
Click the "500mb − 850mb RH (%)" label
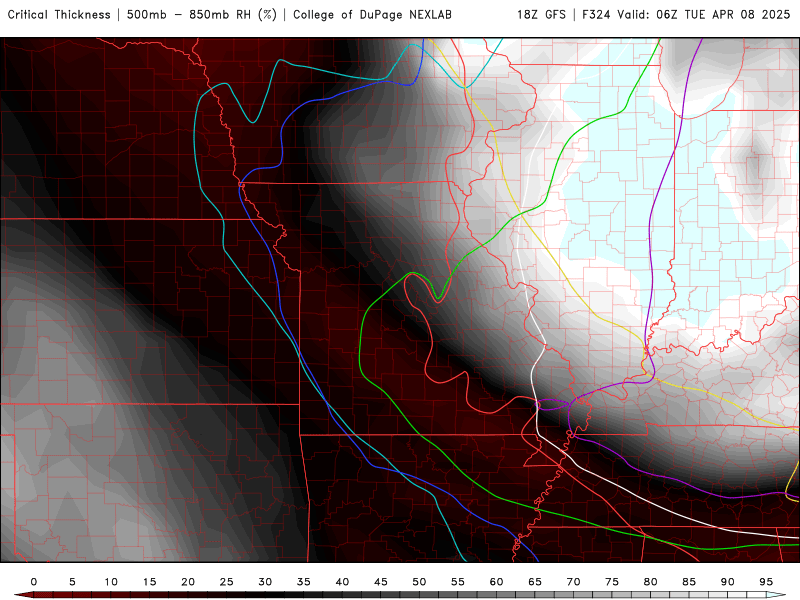pos(202,15)
